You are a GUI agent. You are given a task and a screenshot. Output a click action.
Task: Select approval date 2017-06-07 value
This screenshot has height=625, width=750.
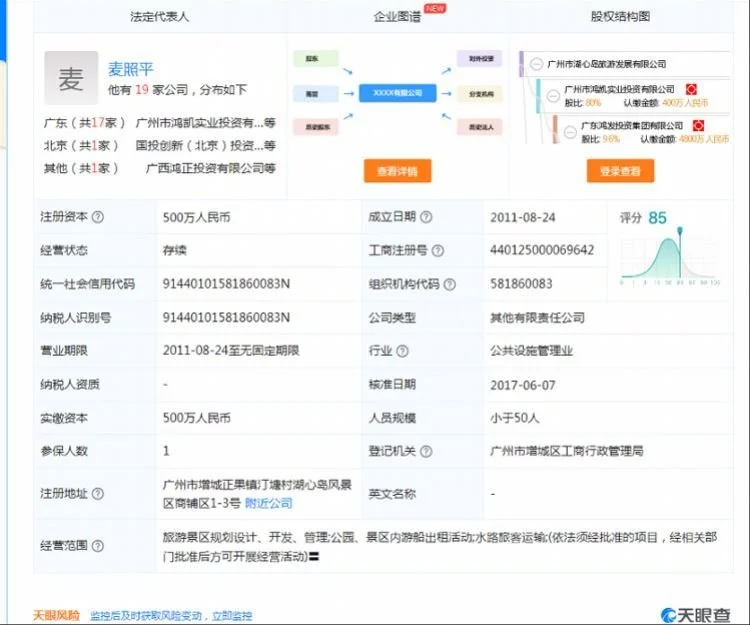click(x=523, y=385)
